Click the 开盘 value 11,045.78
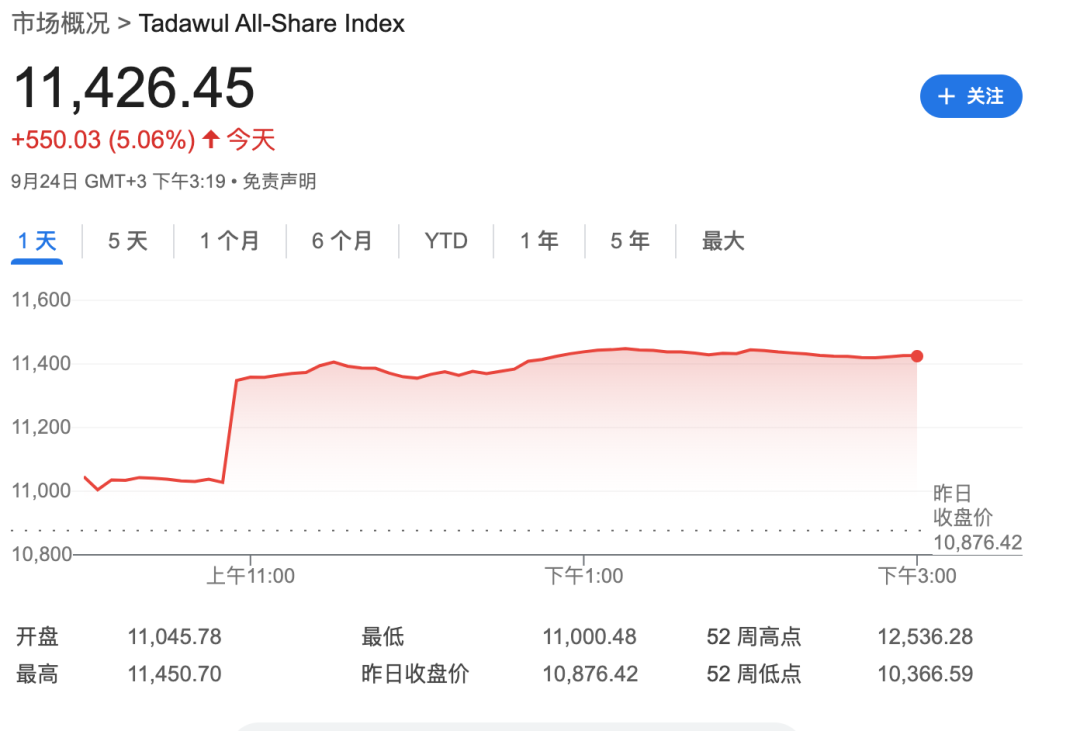Image resolution: width=1080 pixels, height=731 pixels. [174, 637]
